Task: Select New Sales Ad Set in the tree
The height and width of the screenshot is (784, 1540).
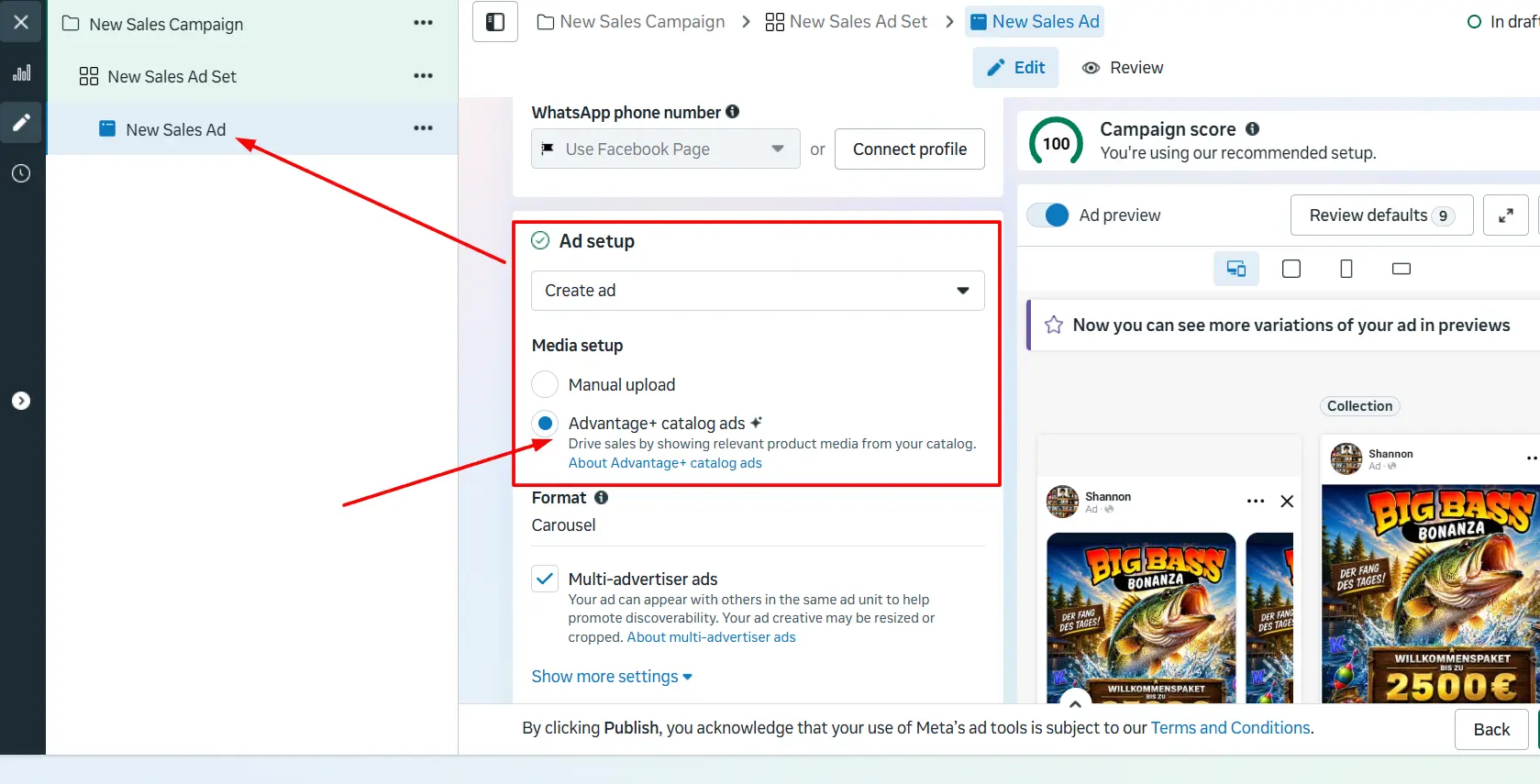Action: [172, 77]
